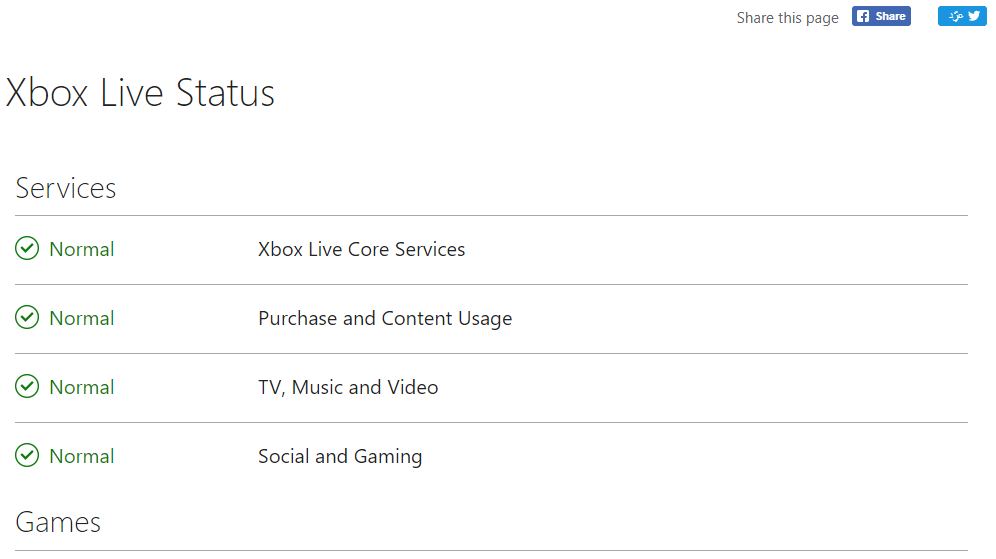Select the Normal status beside TV, Music and Video
This screenshot has width=996, height=559.
82,387
